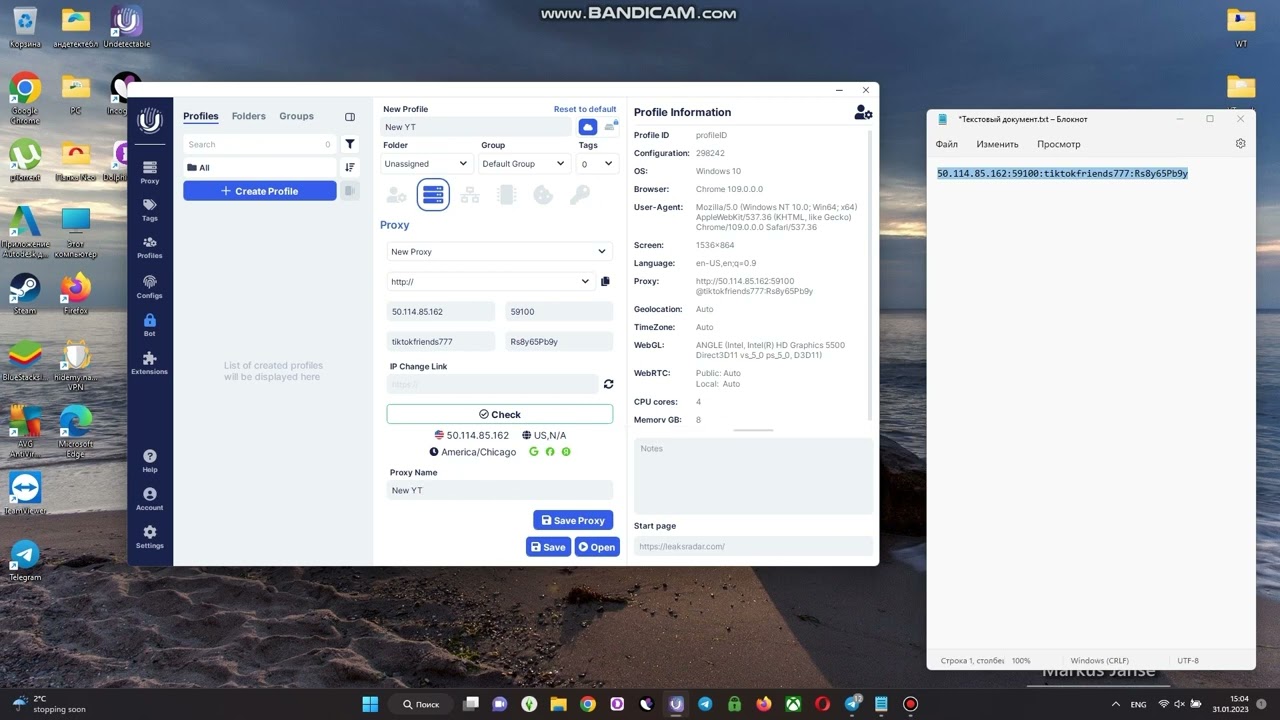Viewport: 1280px width, 720px height.
Task: Click the filter funnel icon beside Search
Action: 350,144
